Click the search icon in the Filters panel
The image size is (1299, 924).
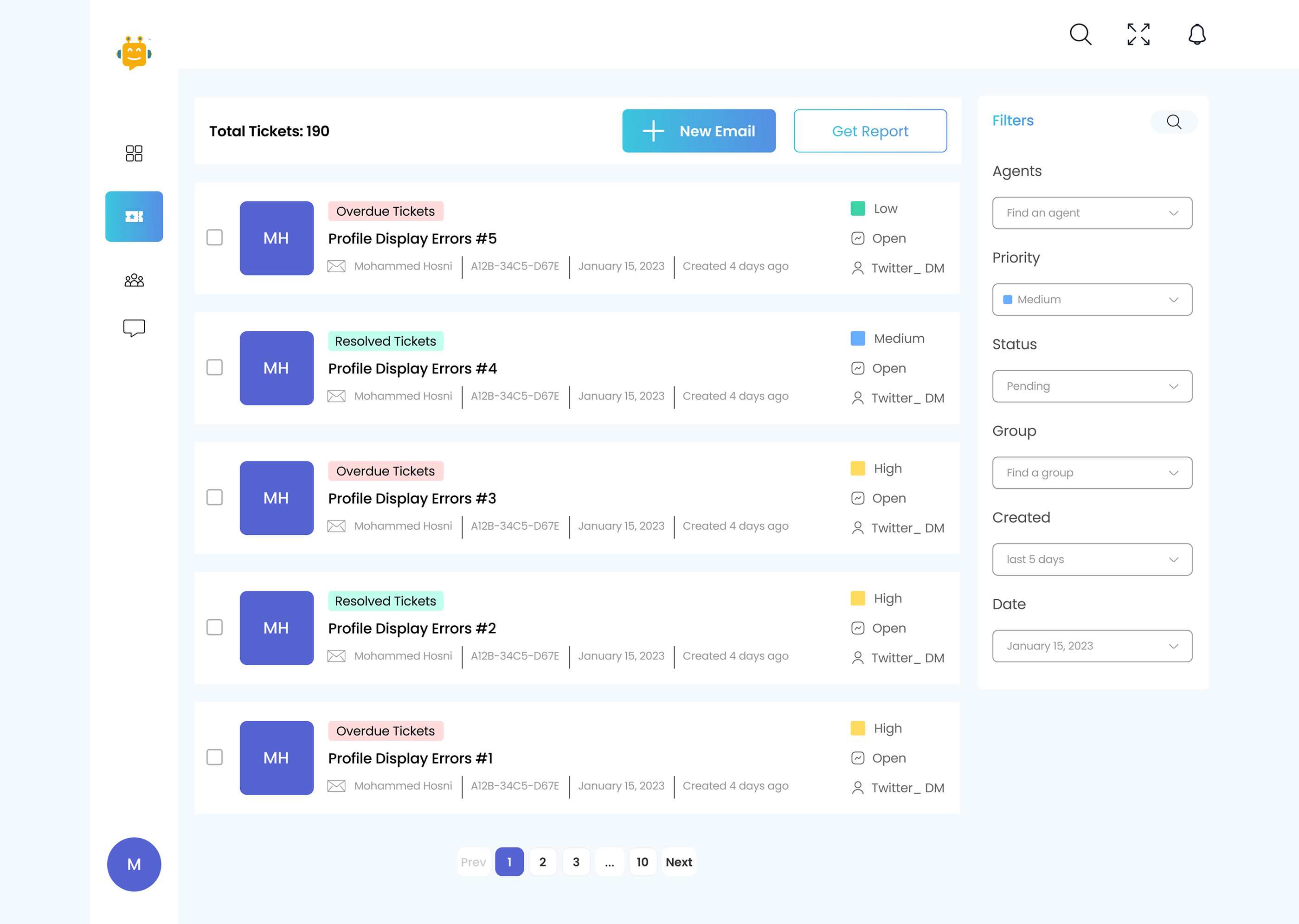pyautogui.click(x=1174, y=122)
